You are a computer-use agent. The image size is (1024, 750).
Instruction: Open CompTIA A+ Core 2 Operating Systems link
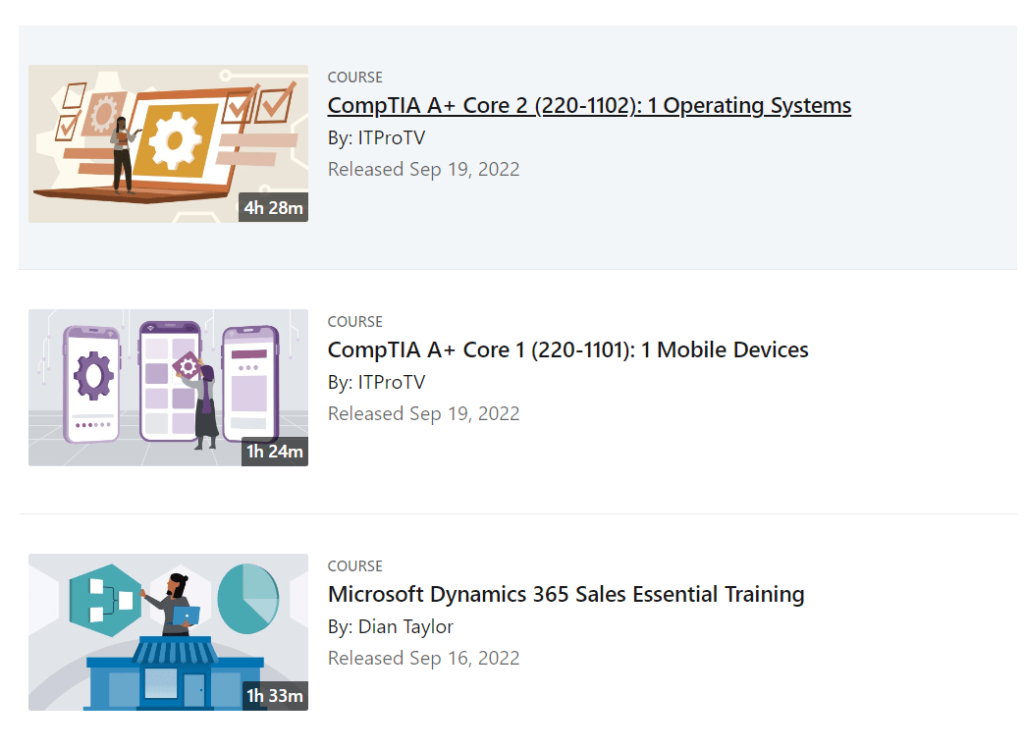589,105
